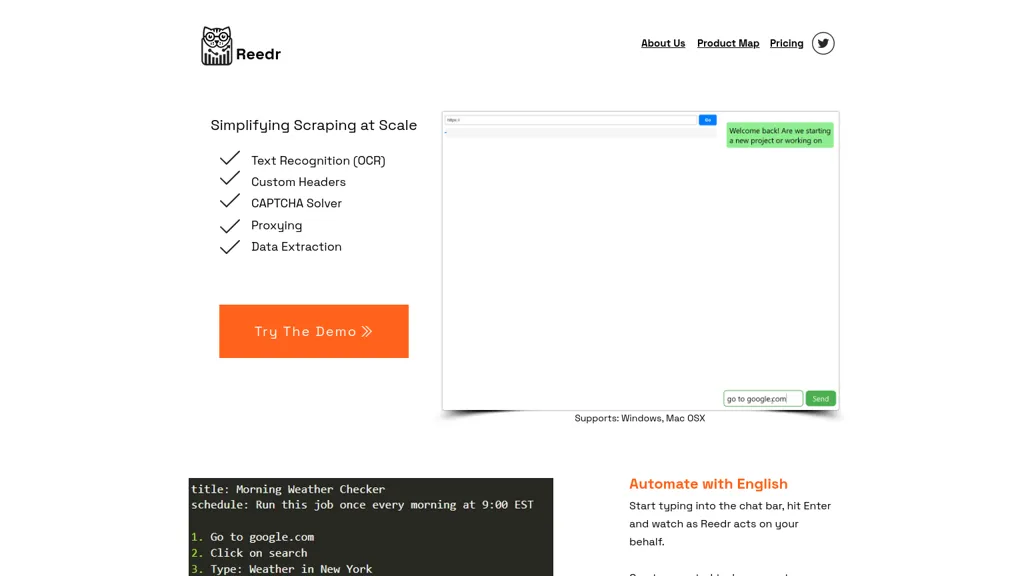Click the checkmark beside Data Extraction
Viewport: 1024px width, 576px height.
tap(230, 247)
